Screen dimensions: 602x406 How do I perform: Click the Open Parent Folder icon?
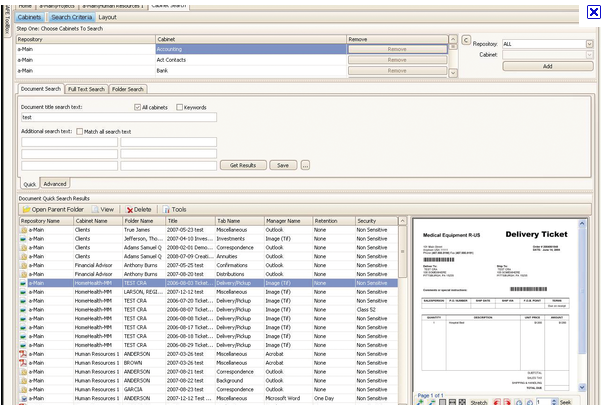tap(26, 209)
